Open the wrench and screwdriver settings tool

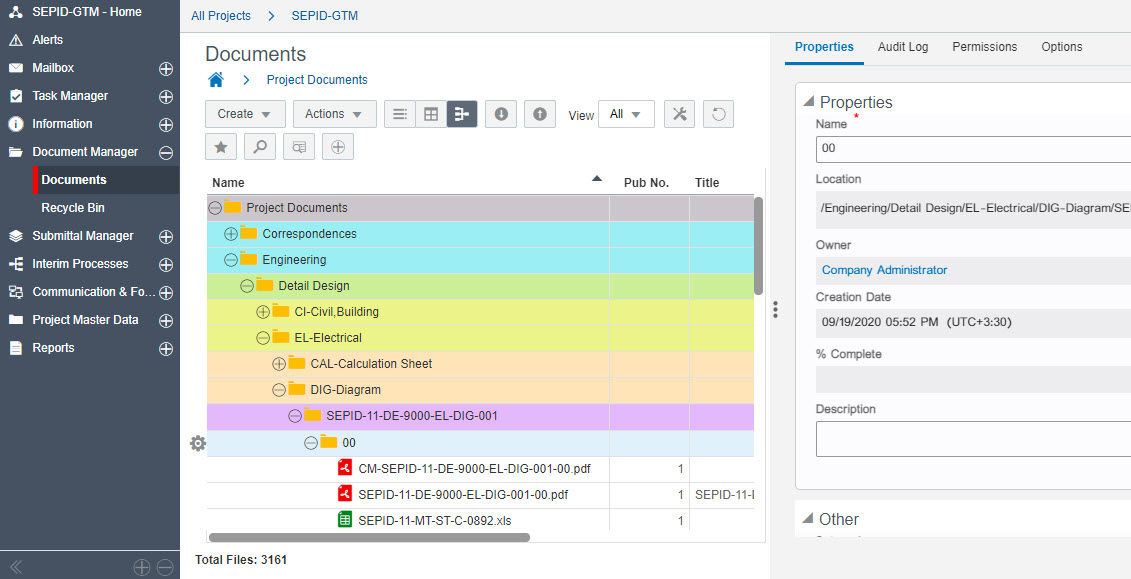point(679,114)
